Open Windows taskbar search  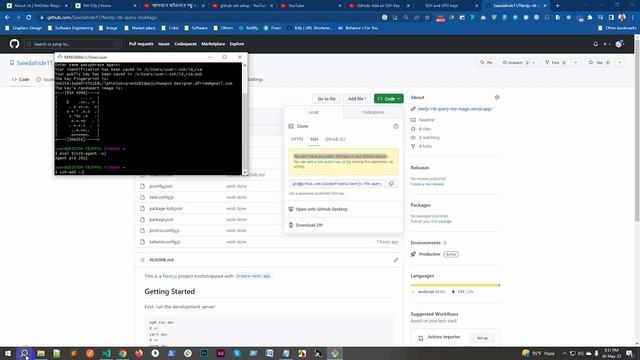tap(24, 353)
